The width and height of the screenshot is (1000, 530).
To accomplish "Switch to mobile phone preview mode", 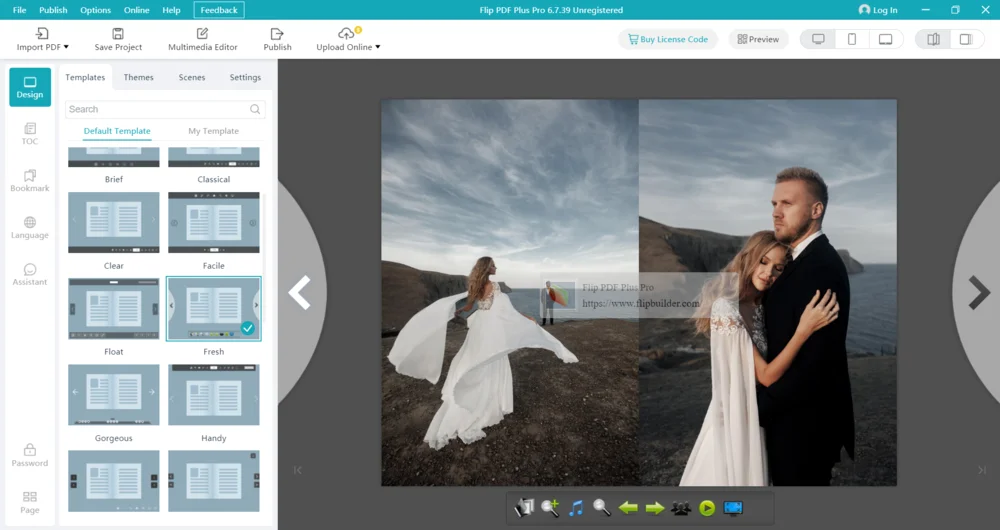I will coord(852,39).
